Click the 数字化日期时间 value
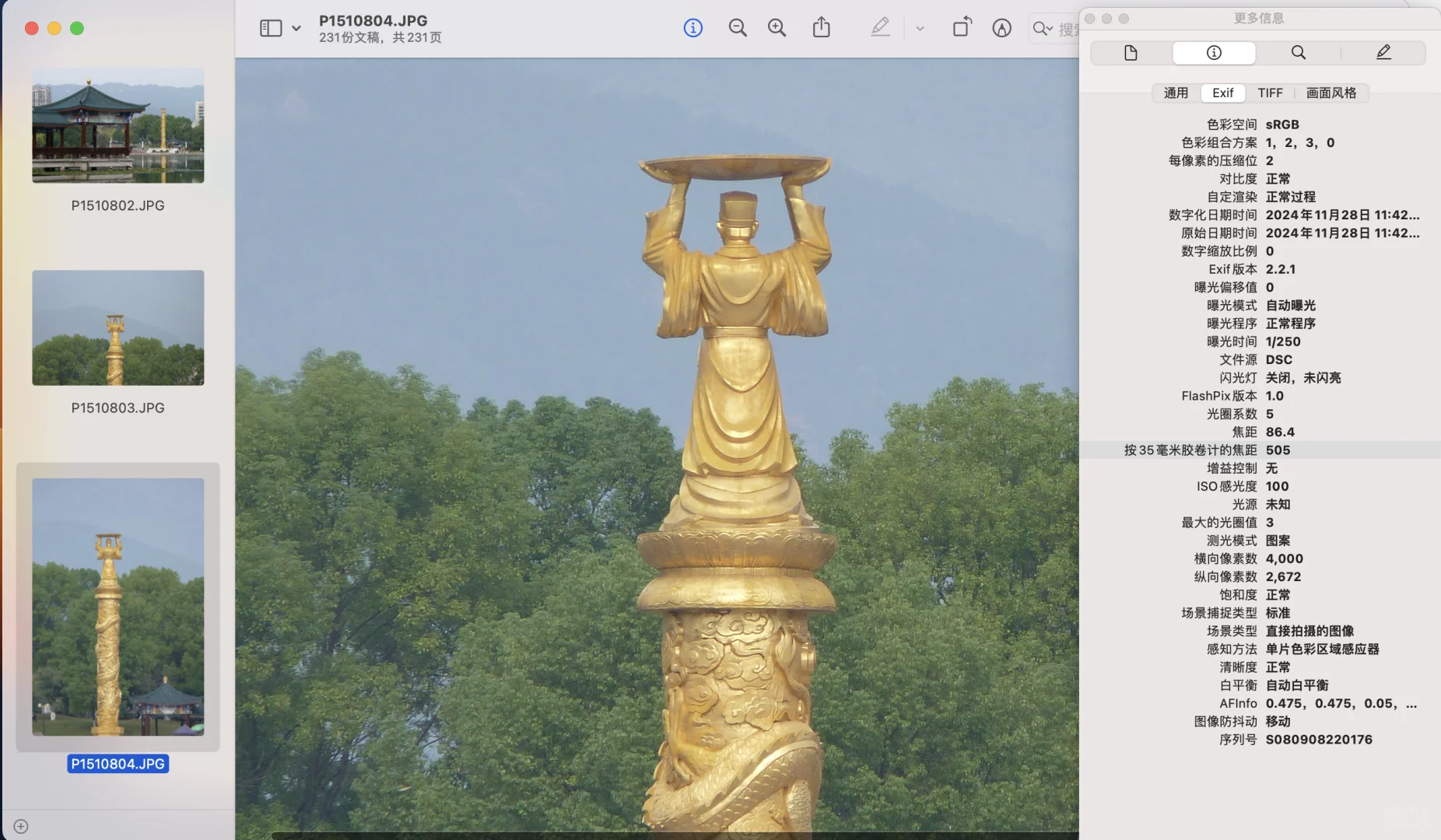This screenshot has height=840, width=1441. pyautogui.click(x=1342, y=215)
